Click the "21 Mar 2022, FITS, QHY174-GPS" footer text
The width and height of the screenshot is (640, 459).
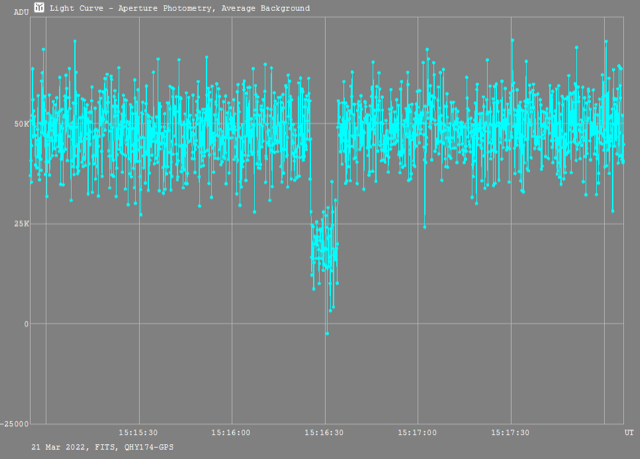[102, 447]
